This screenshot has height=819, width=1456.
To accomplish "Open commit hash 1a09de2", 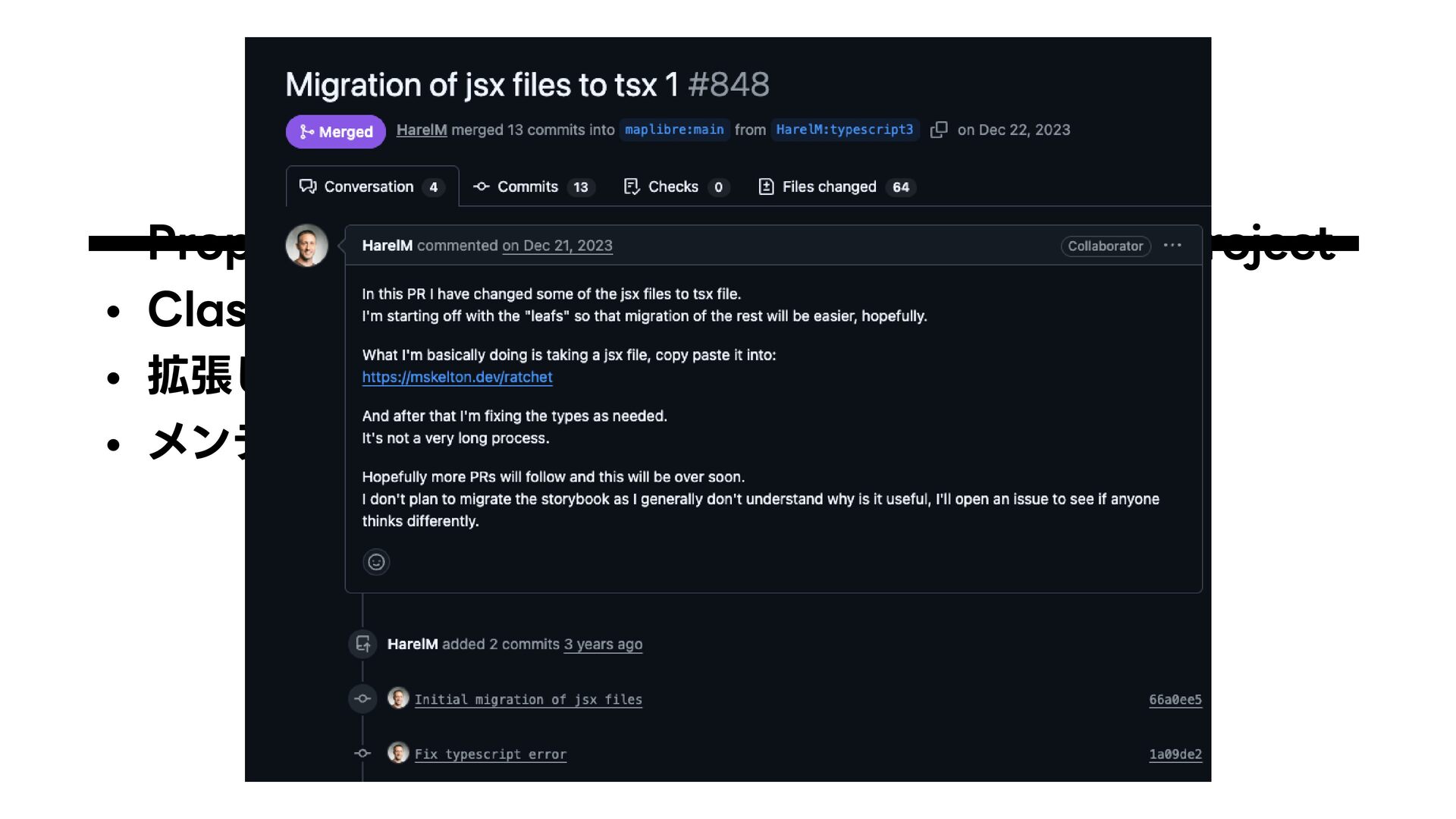I will coord(1175,754).
